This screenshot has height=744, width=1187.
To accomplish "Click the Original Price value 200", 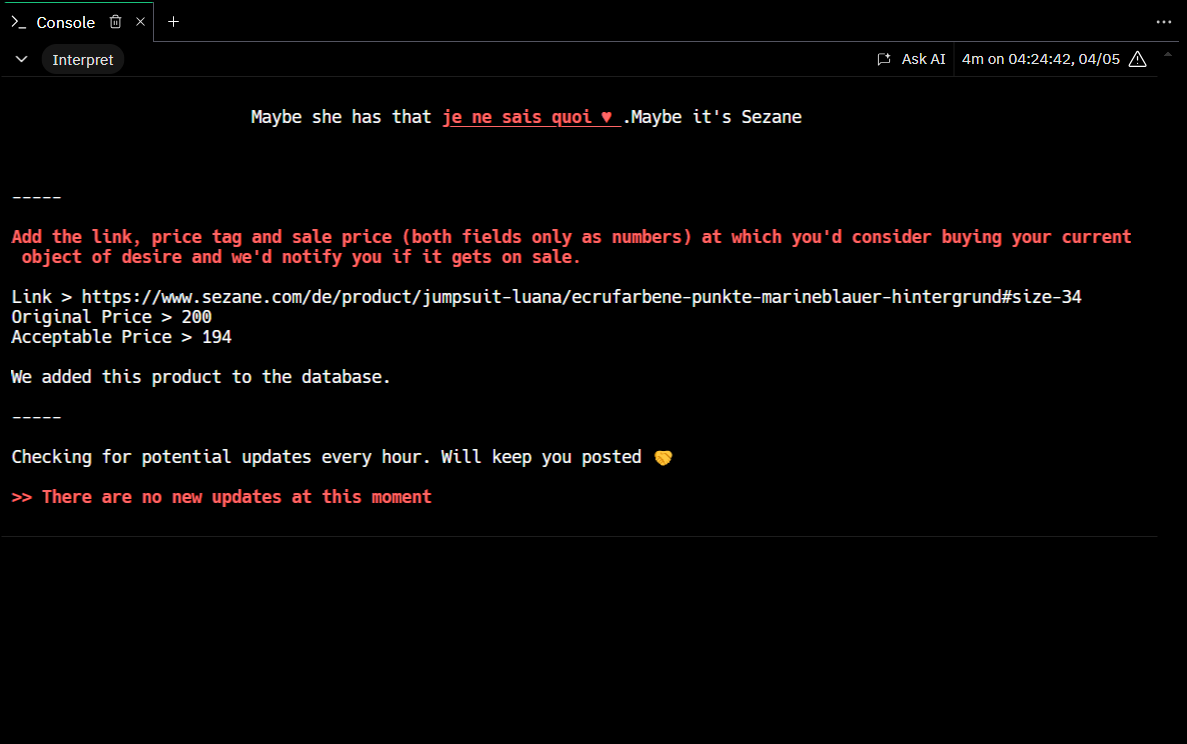I will coord(196,317).
